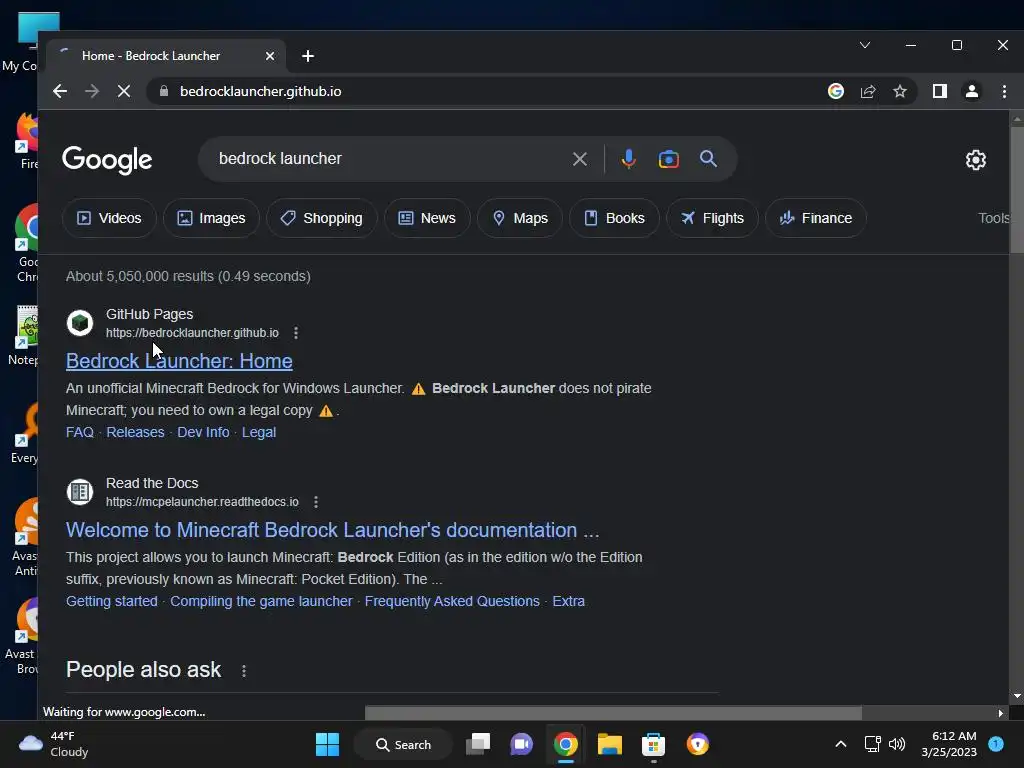The height and width of the screenshot is (768, 1024).
Task: Switch to Flights results
Action: (x=712, y=218)
